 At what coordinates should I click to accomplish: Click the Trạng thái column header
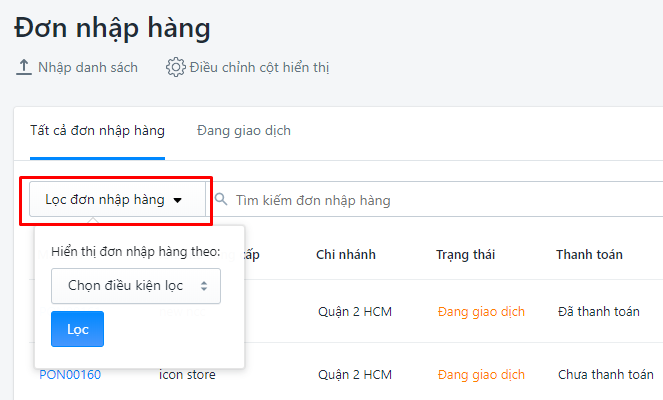(466, 255)
